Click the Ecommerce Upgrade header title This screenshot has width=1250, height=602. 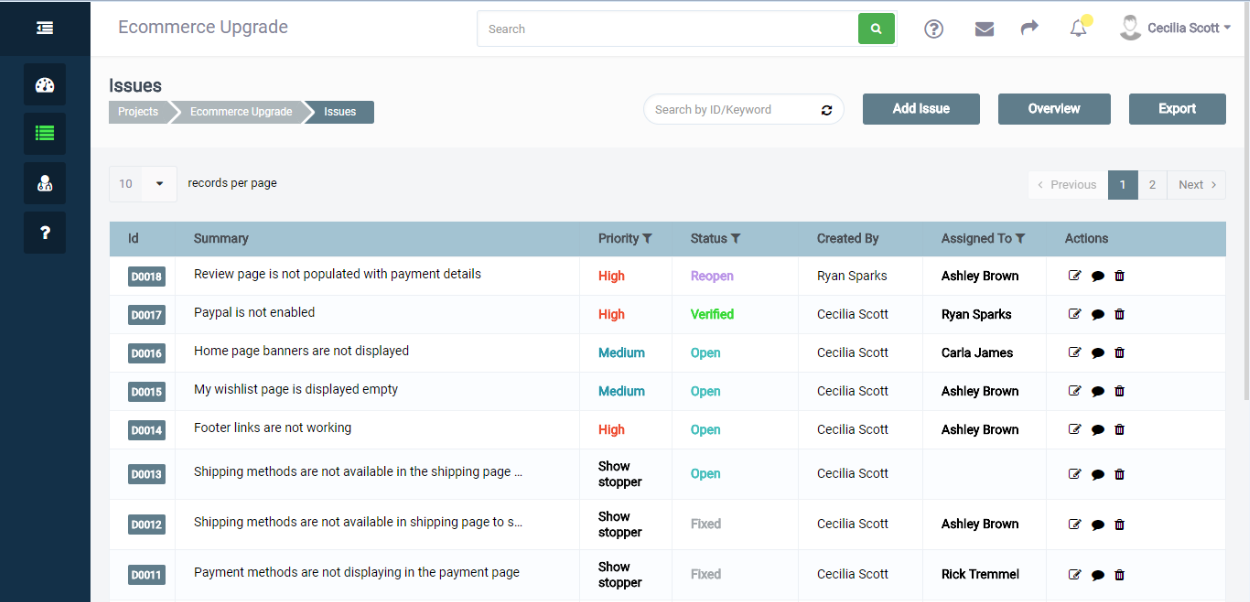tap(203, 27)
